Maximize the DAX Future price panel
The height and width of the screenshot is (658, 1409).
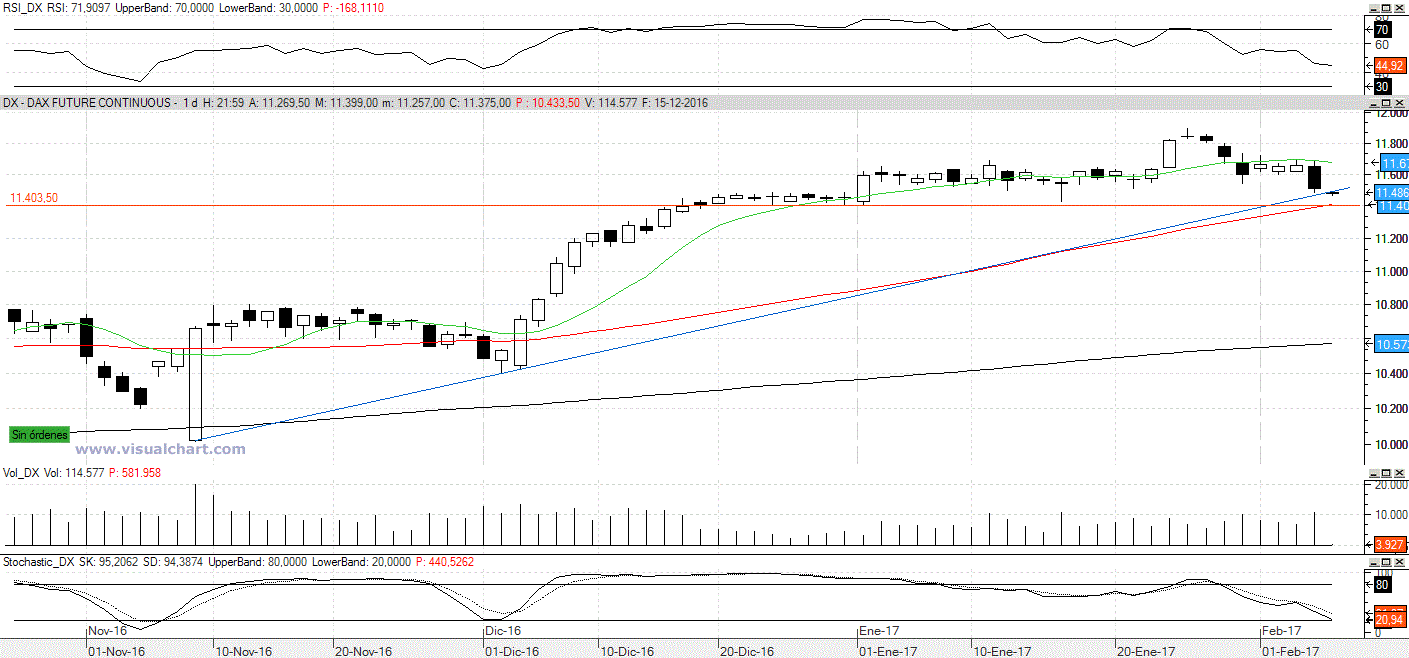click(1386, 103)
